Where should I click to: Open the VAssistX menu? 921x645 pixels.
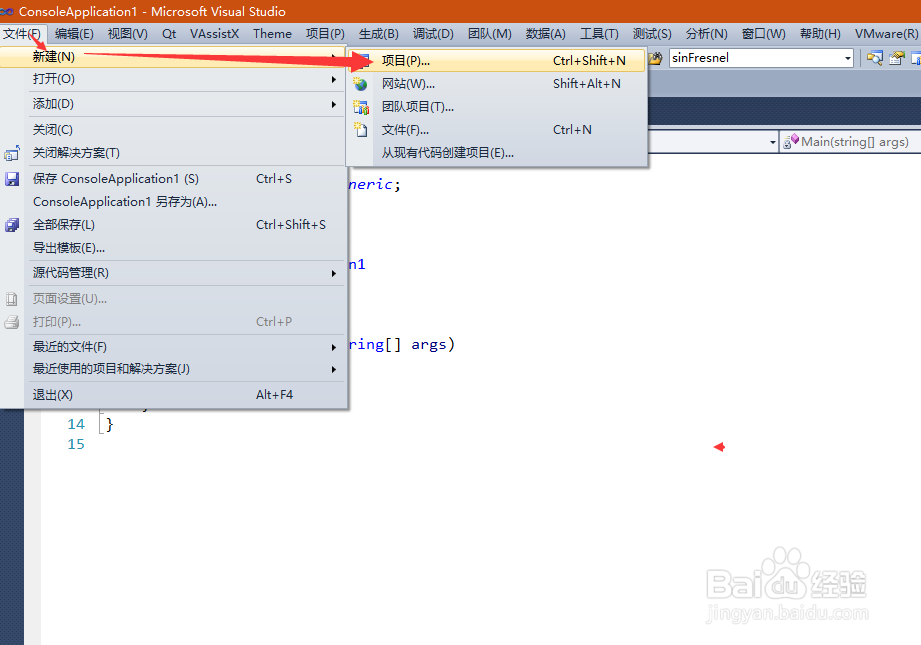(x=214, y=33)
